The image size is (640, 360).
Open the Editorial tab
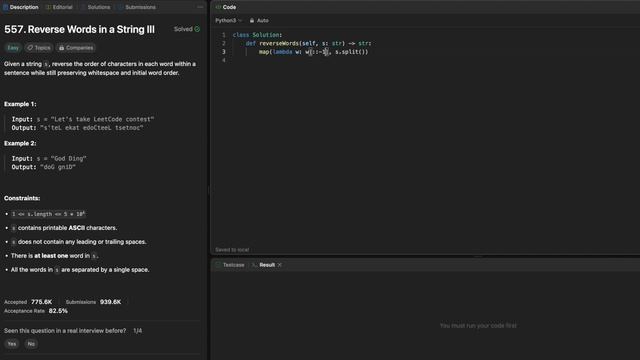coord(59,7)
